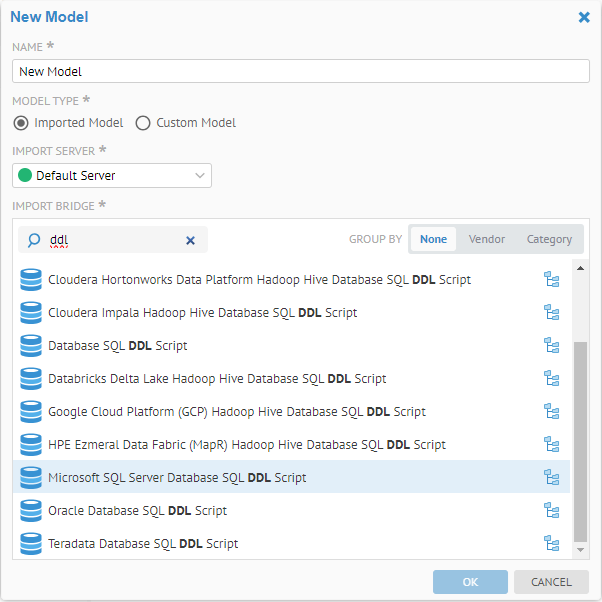This screenshot has width=602, height=602.
Task: Click hierarchy icon beside Cloudera Impala row
Action: (551, 313)
